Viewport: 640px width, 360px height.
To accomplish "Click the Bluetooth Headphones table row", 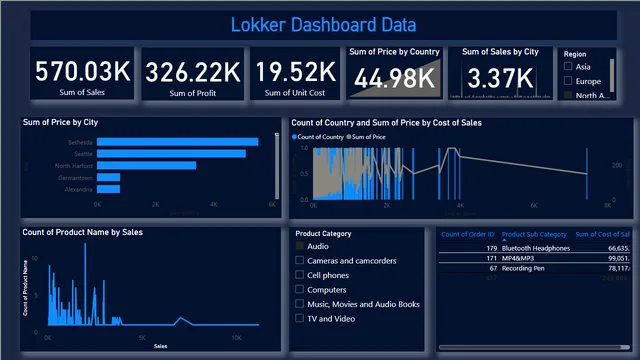I will click(534, 248).
